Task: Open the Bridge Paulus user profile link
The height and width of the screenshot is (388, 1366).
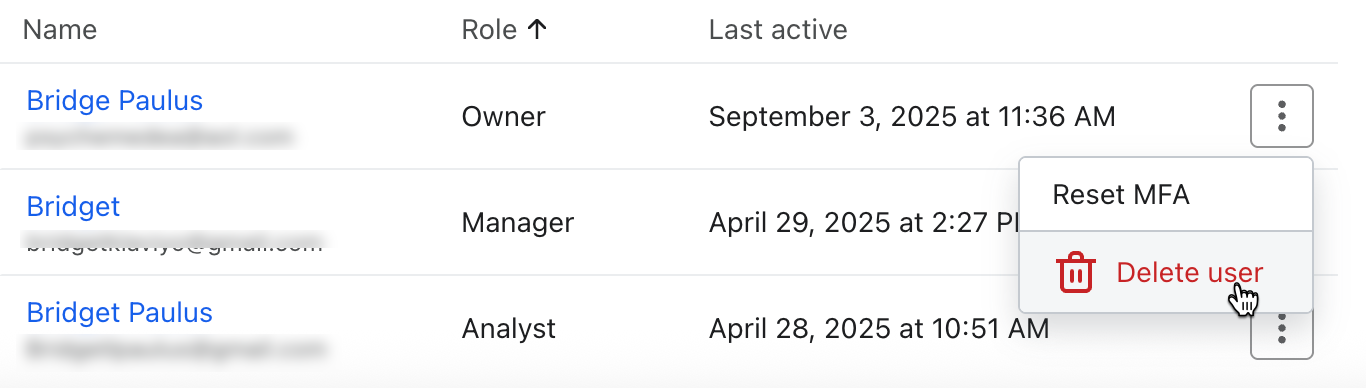Action: coord(115,101)
